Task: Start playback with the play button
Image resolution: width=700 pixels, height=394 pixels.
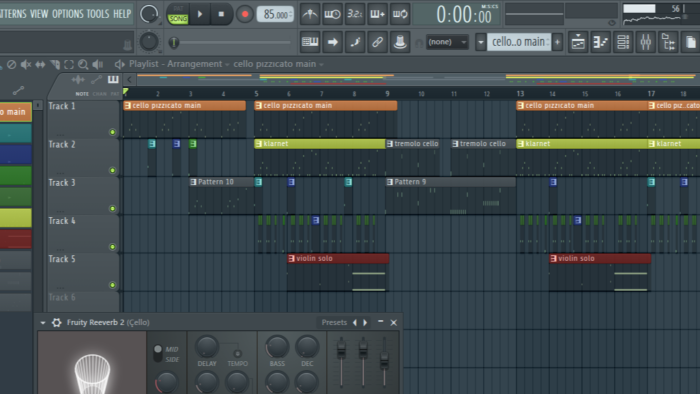Action: [x=200, y=14]
